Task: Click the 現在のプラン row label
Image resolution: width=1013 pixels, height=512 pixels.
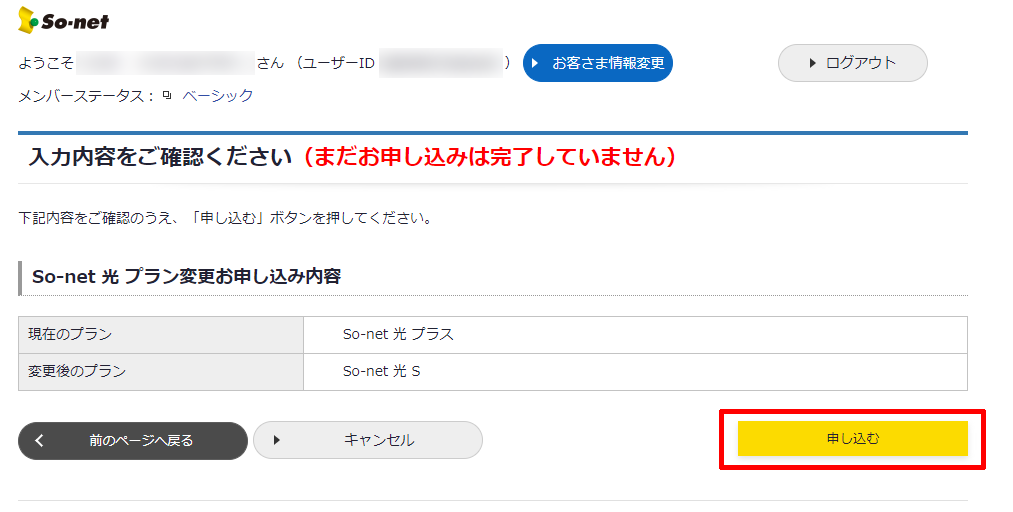Action: click(x=71, y=334)
